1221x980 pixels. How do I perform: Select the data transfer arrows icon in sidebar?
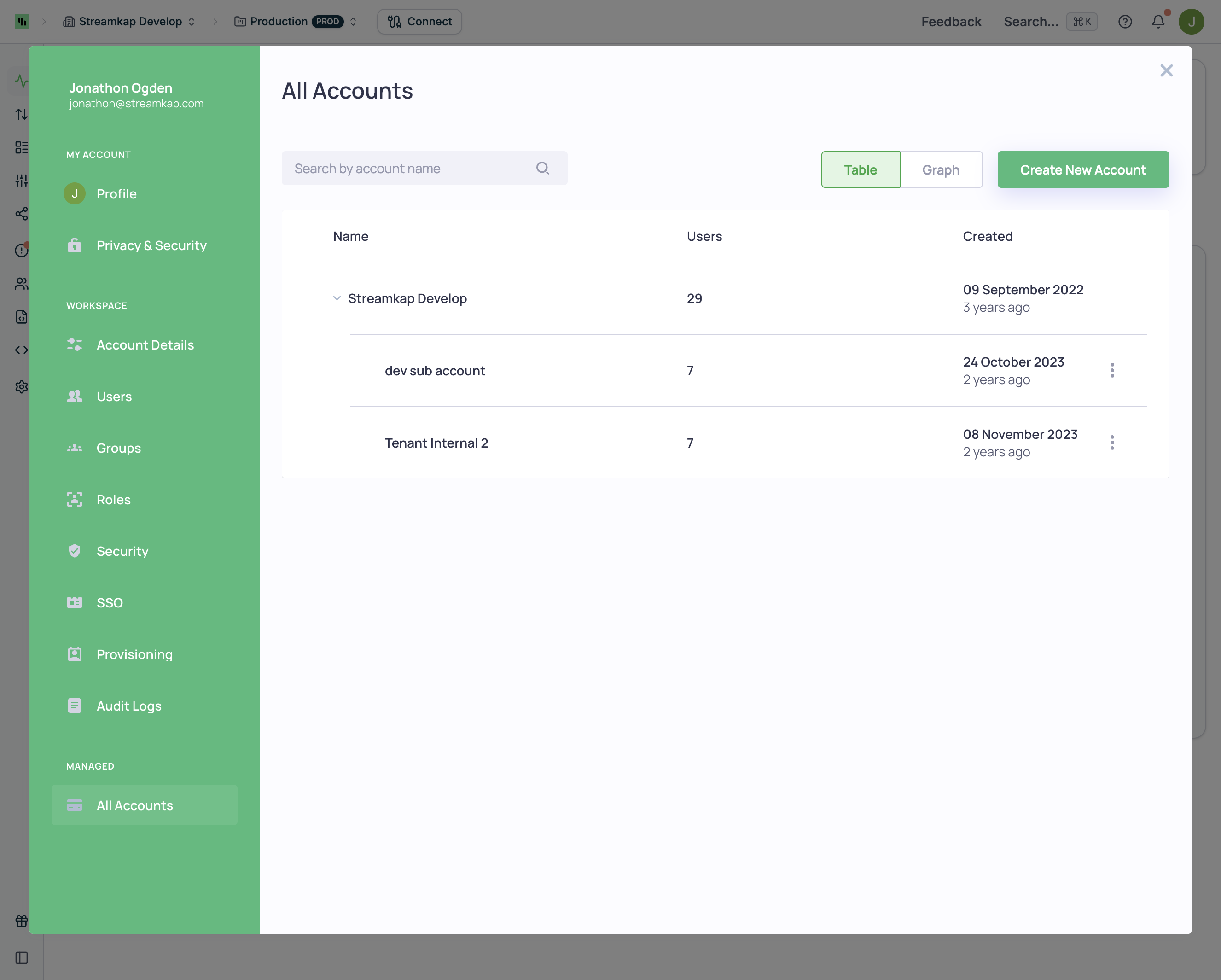(21, 113)
